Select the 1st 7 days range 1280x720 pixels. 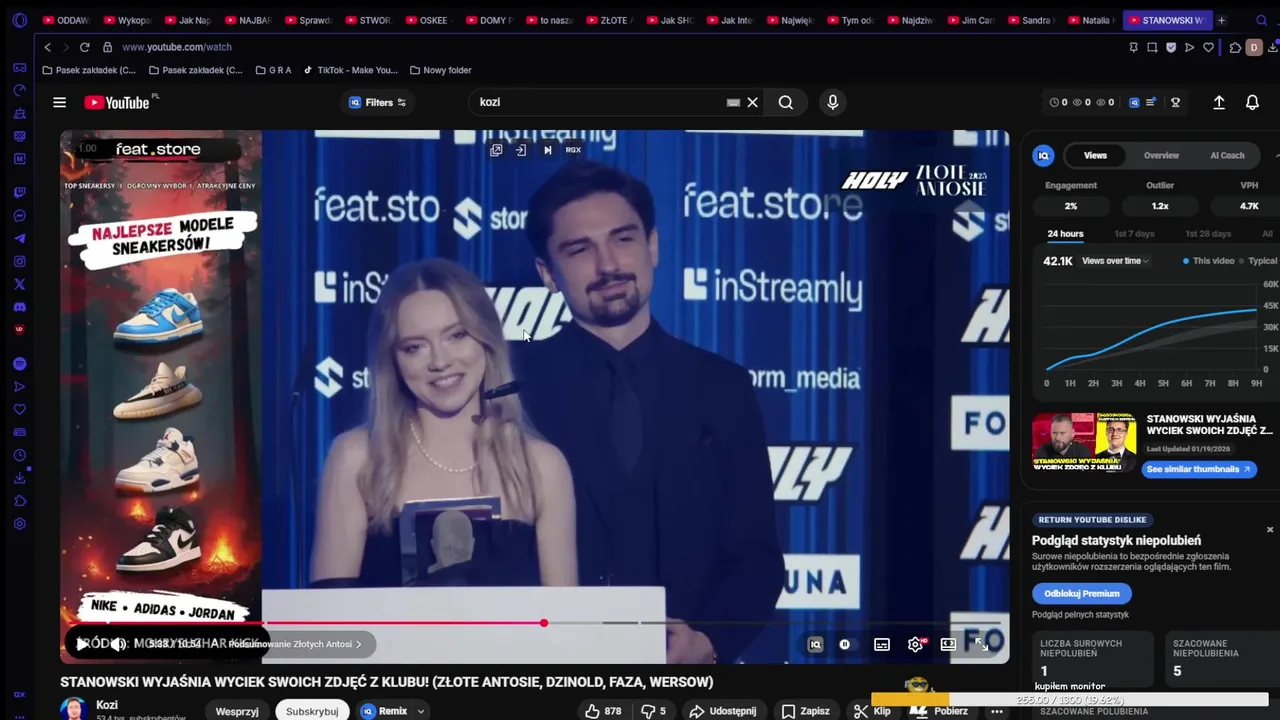1134,234
